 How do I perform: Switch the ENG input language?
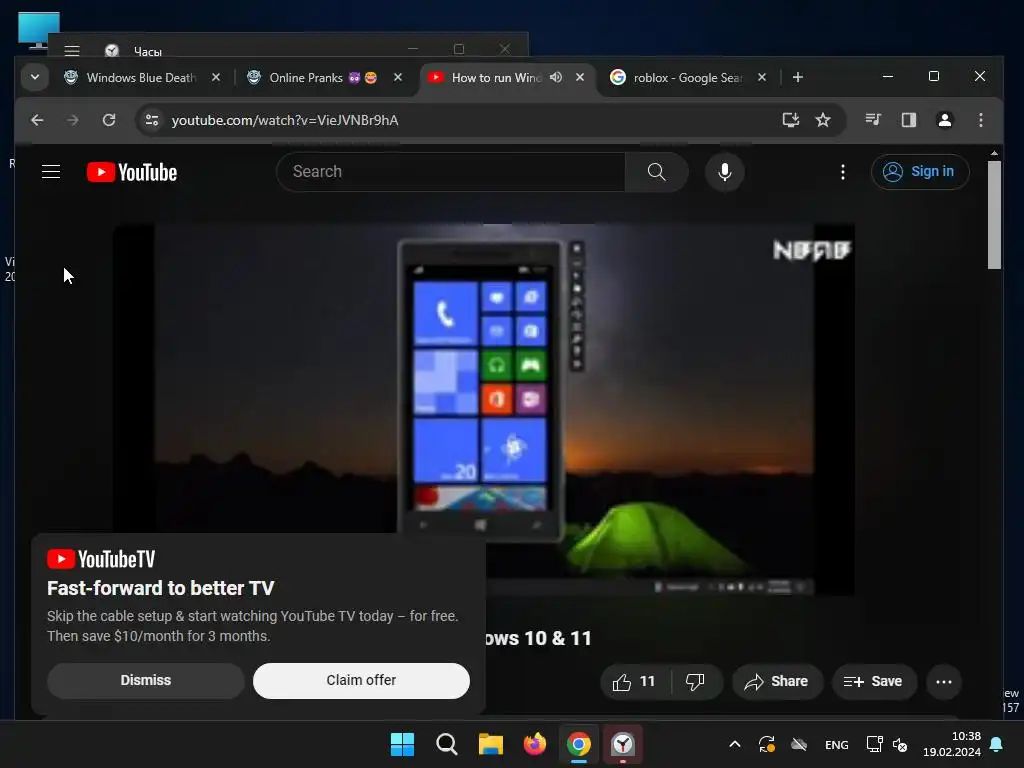tap(837, 744)
